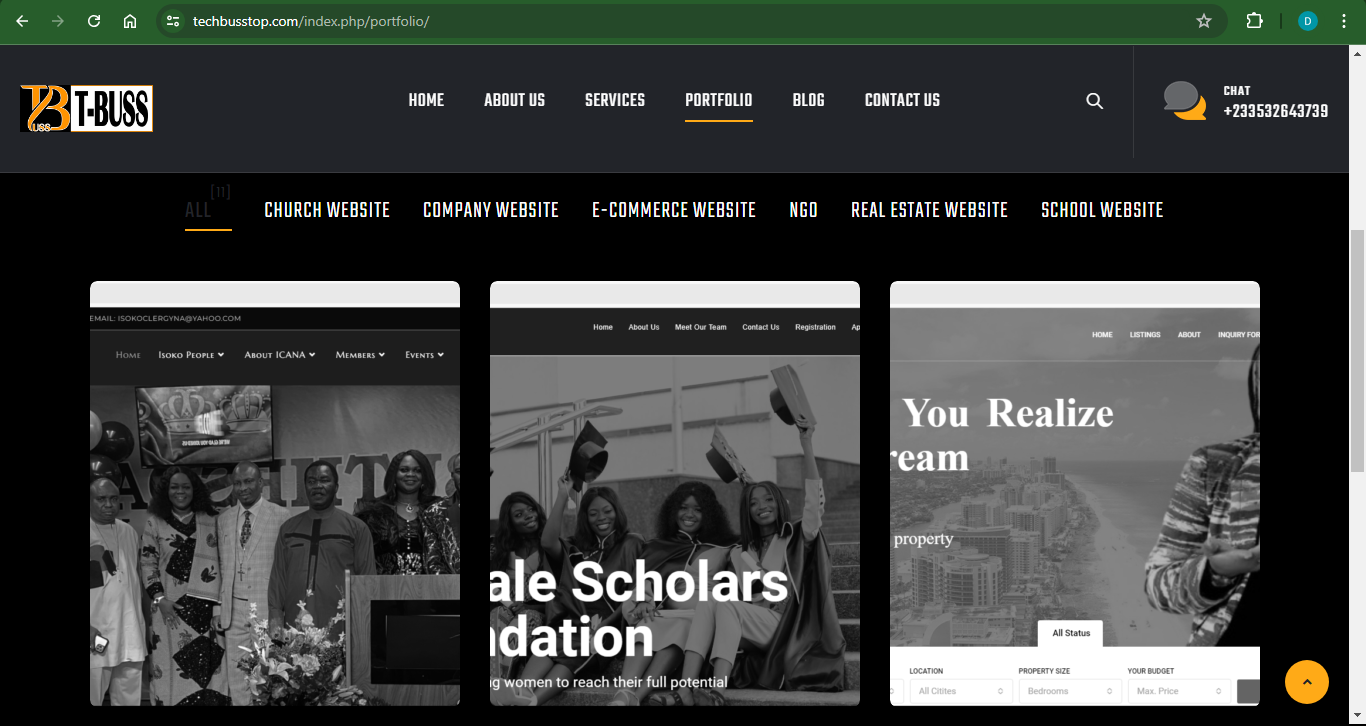Click the T-BUSS site logo
Image resolution: width=1366 pixels, height=726 pixels.
coord(86,108)
